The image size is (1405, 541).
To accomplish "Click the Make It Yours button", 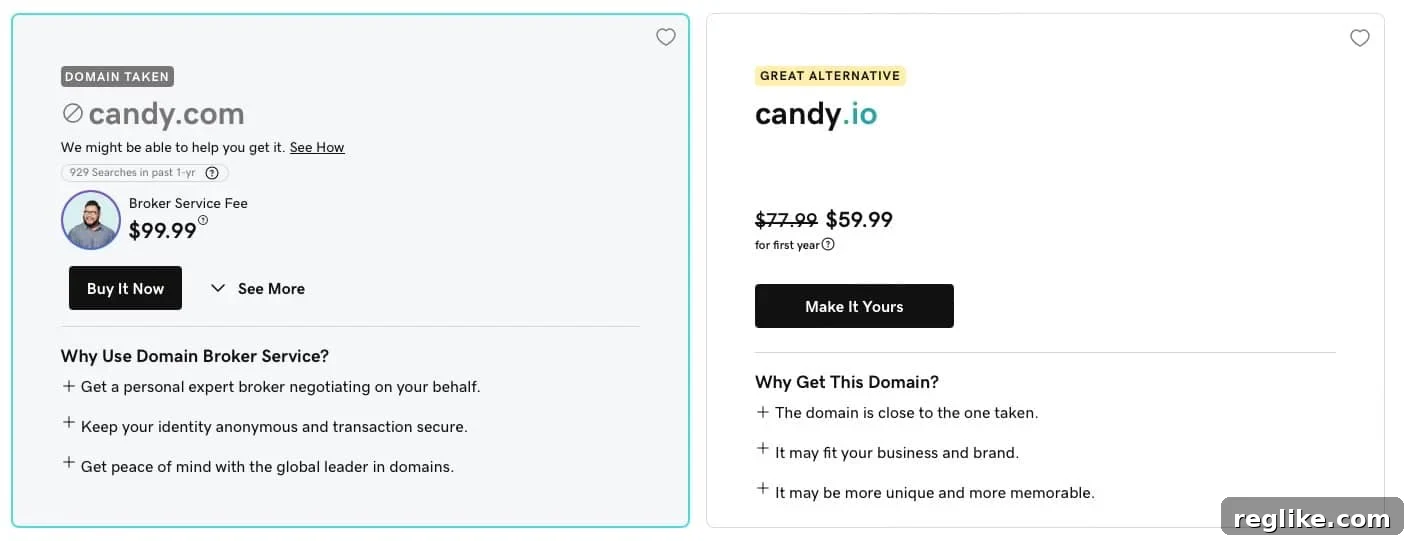I will [854, 306].
